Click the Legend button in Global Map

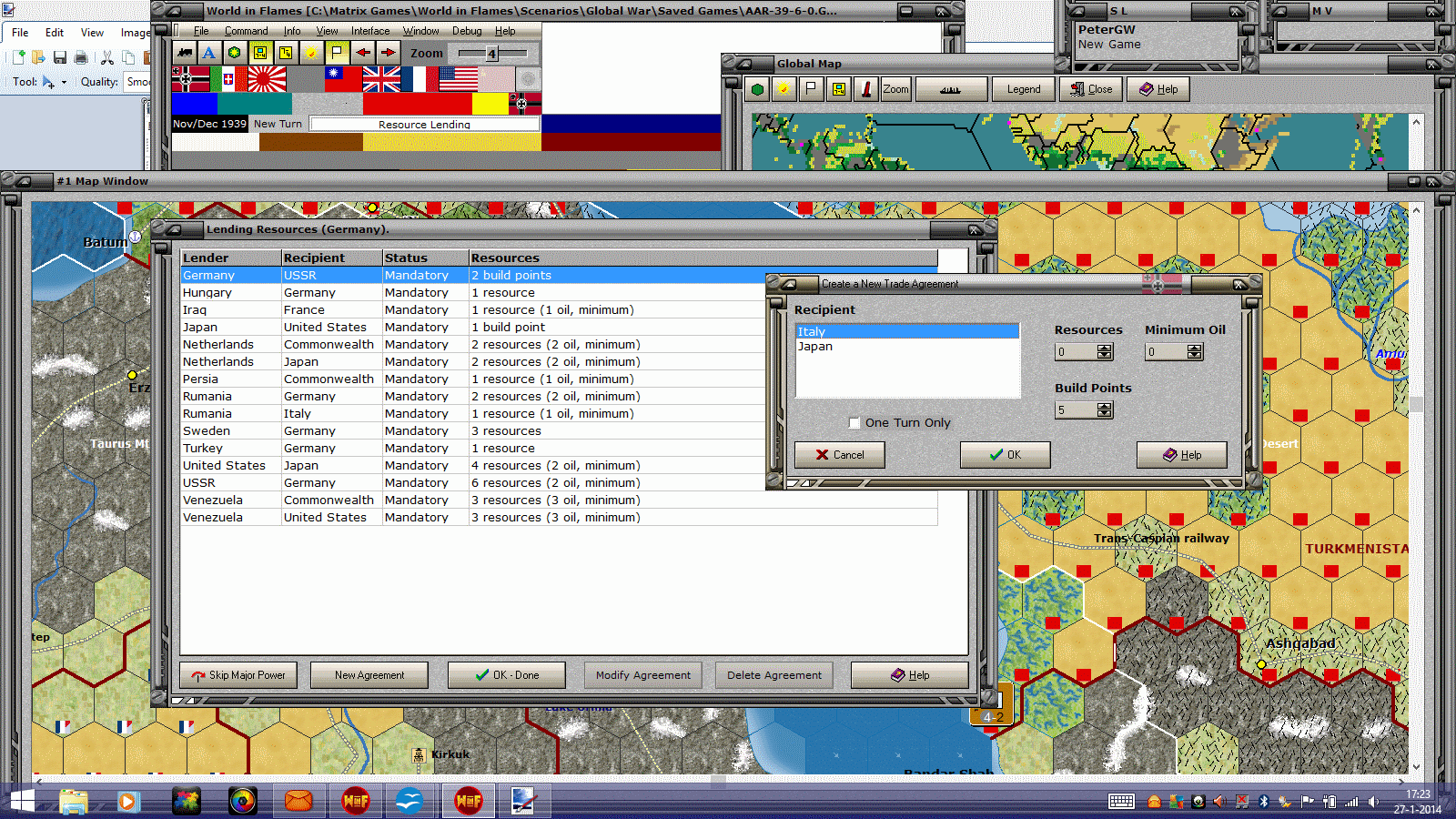click(1024, 89)
